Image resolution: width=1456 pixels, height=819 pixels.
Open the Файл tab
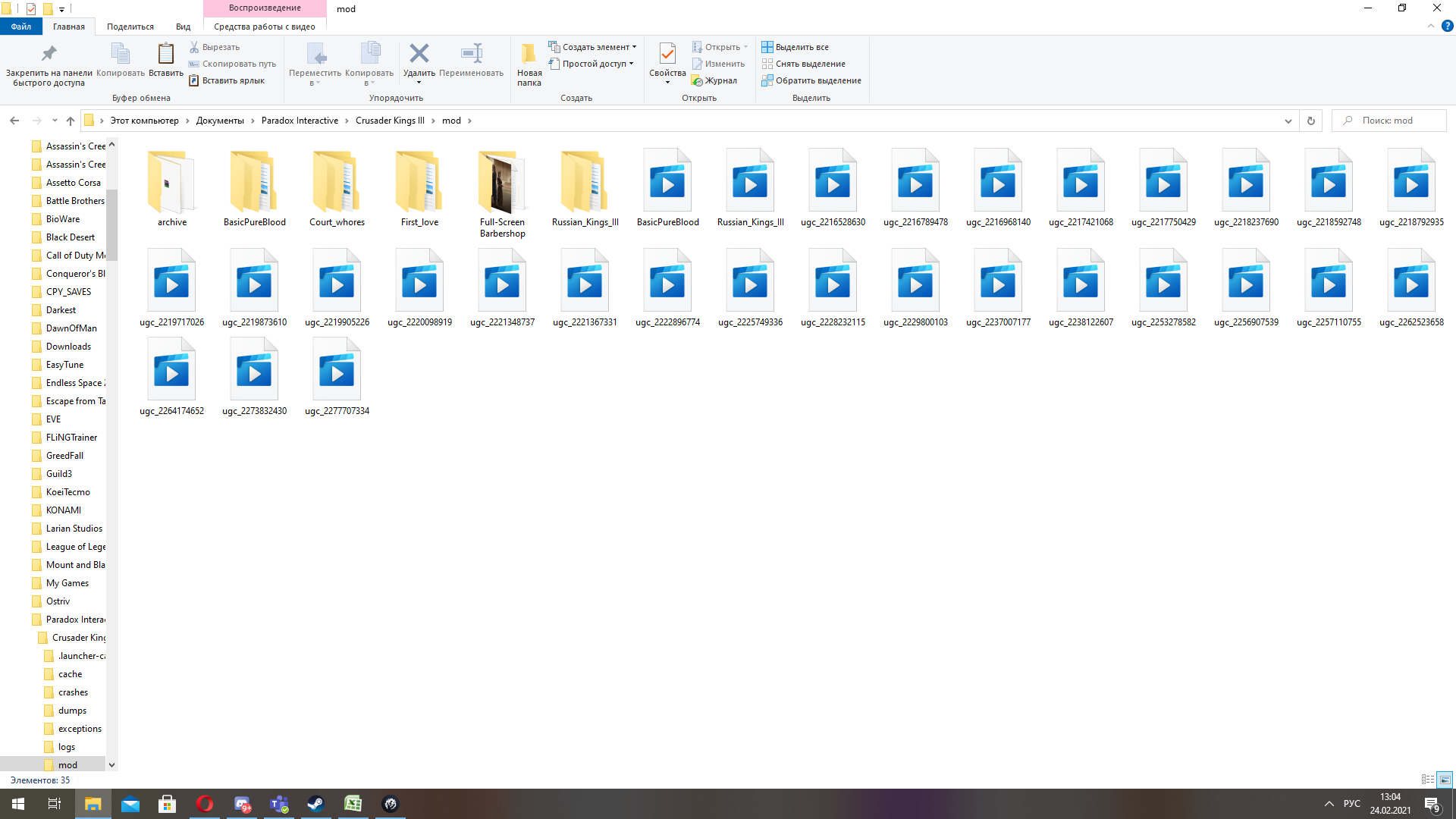21,27
